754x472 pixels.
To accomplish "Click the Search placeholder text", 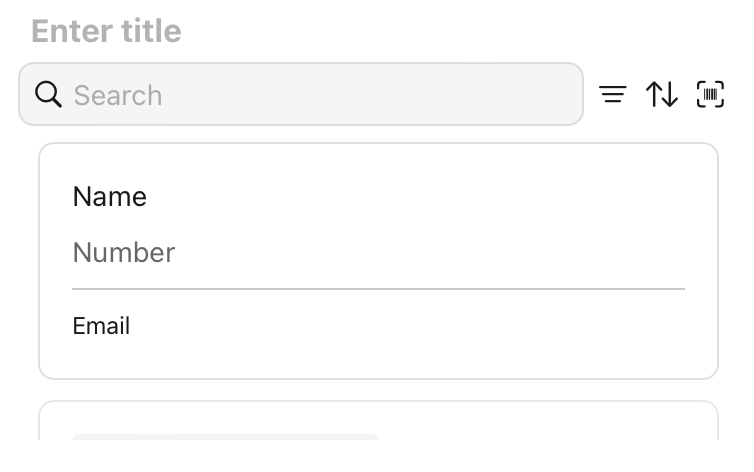I will pyautogui.click(x=118, y=95).
